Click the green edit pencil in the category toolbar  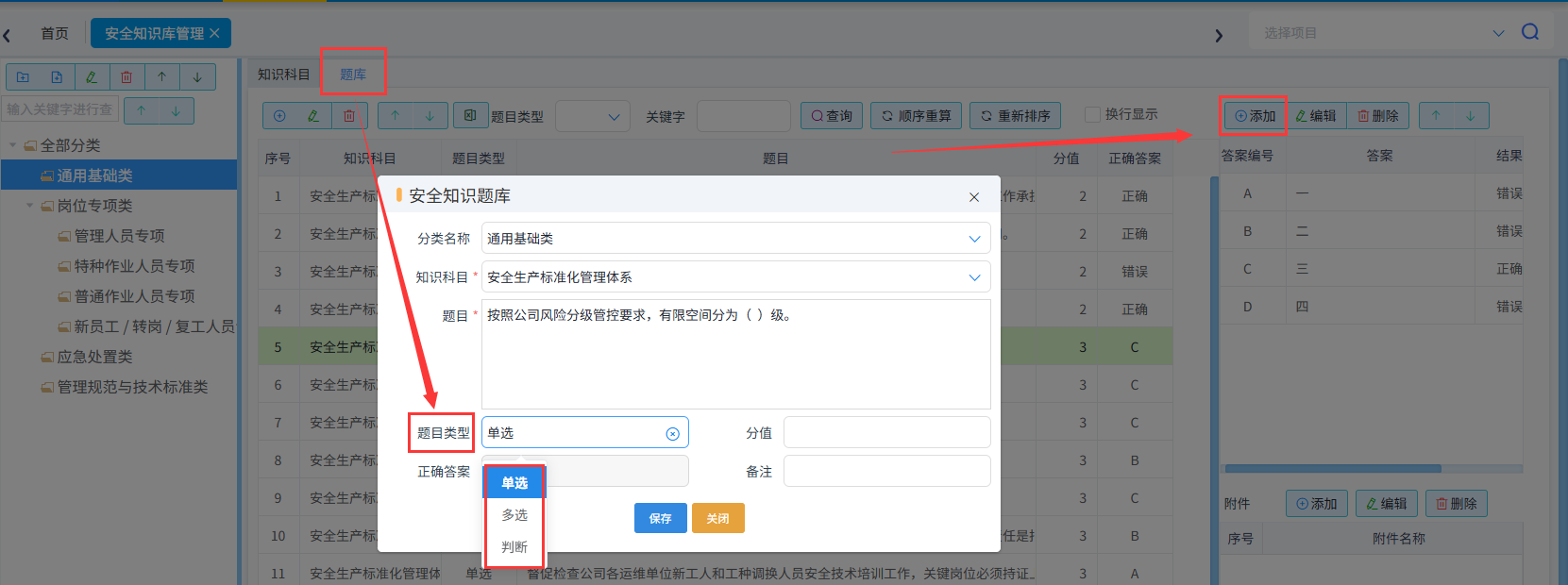click(92, 77)
